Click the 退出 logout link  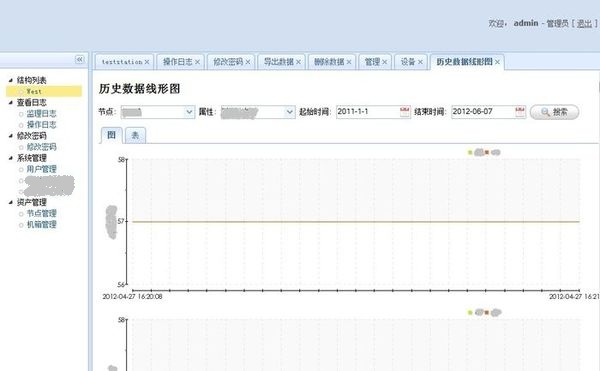(584, 24)
